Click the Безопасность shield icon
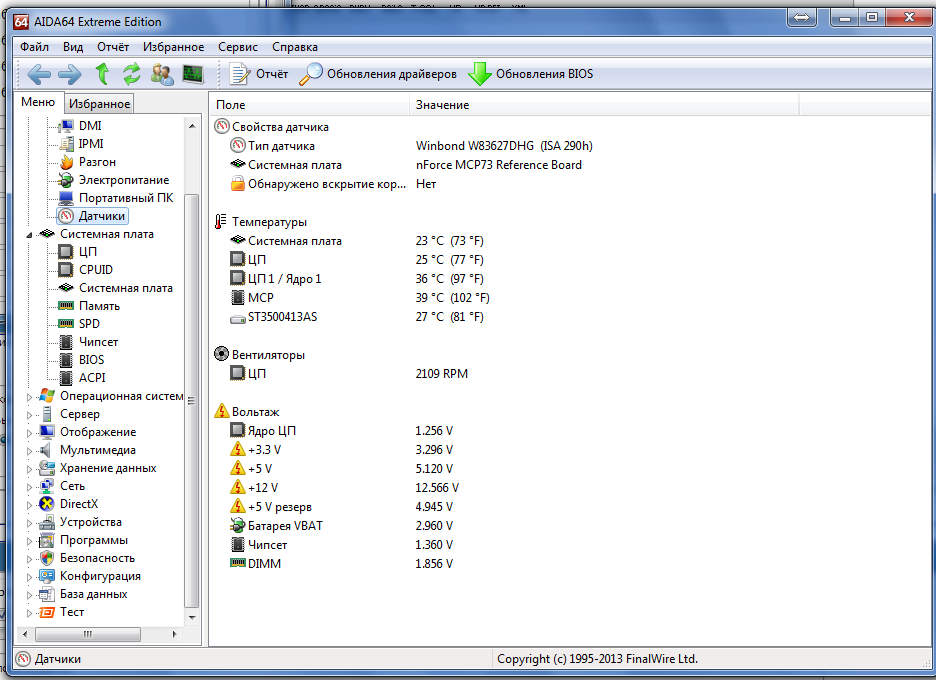The image size is (936, 680). [47, 558]
